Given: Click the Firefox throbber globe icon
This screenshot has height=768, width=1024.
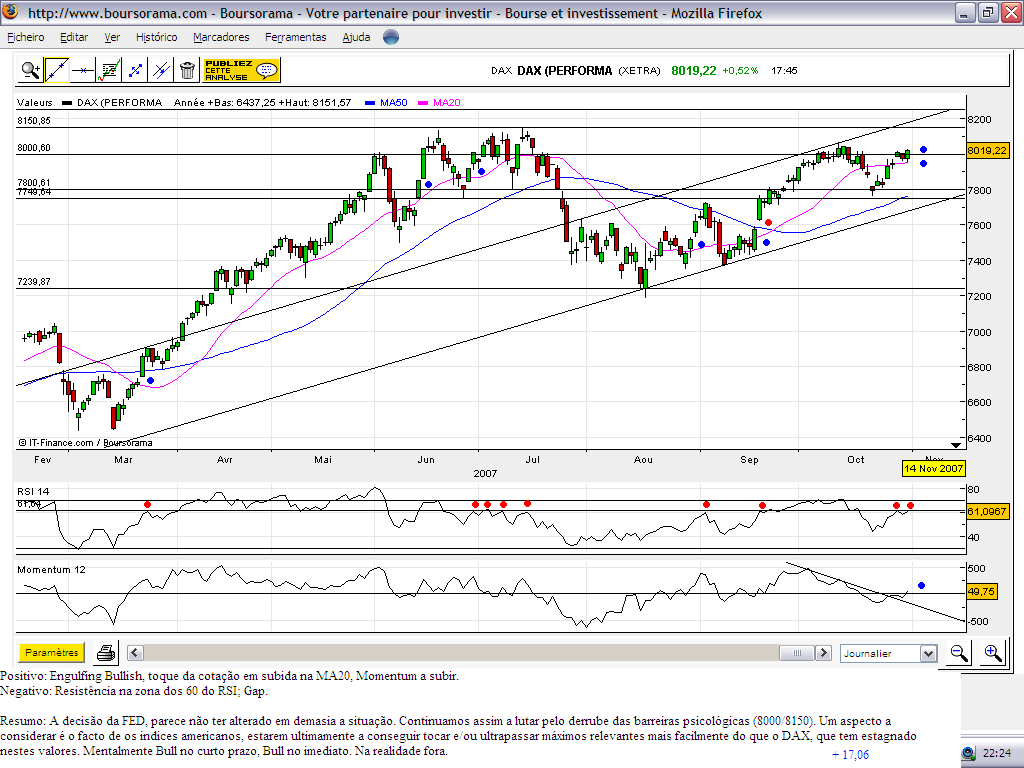Looking at the screenshot, I should tap(391, 37).
